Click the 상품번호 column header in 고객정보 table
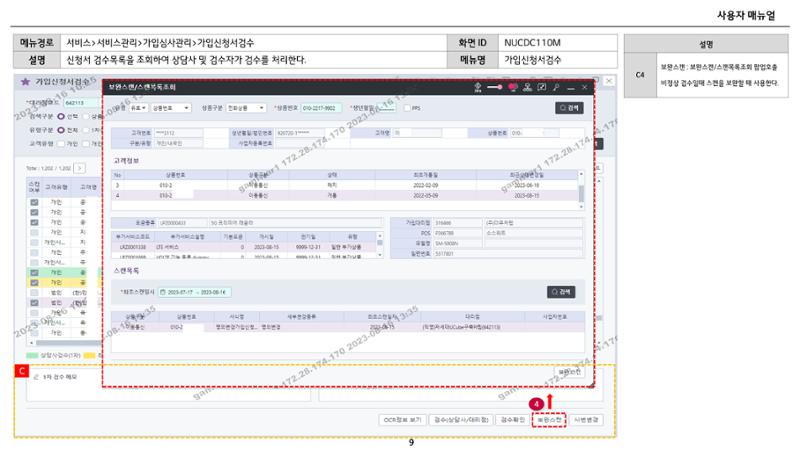The image size is (800, 450). pos(176,175)
